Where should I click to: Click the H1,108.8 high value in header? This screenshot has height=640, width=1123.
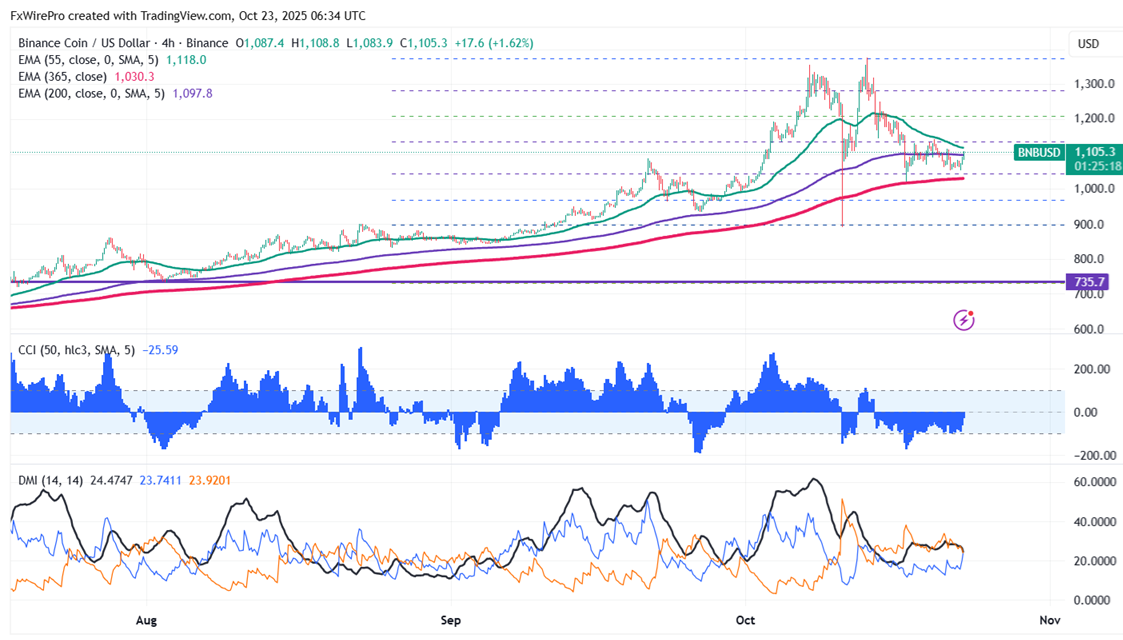point(315,43)
